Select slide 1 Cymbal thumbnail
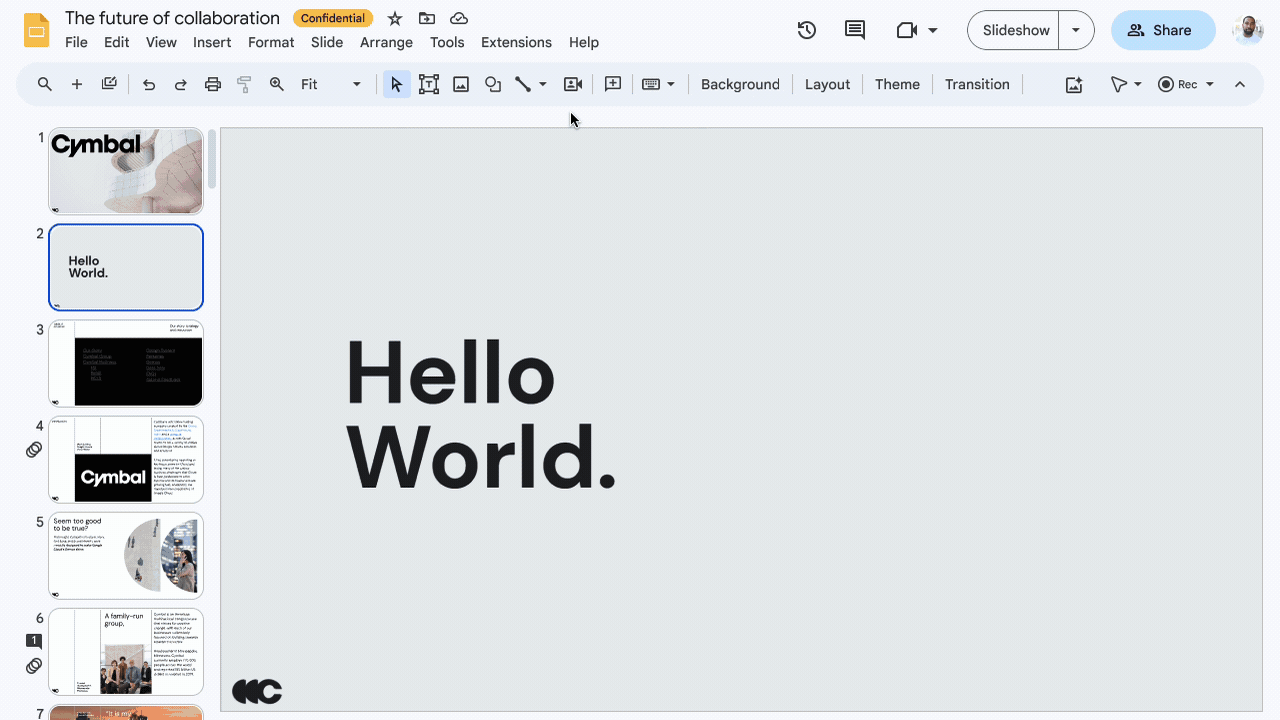This screenshot has height=720, width=1280. click(126, 171)
